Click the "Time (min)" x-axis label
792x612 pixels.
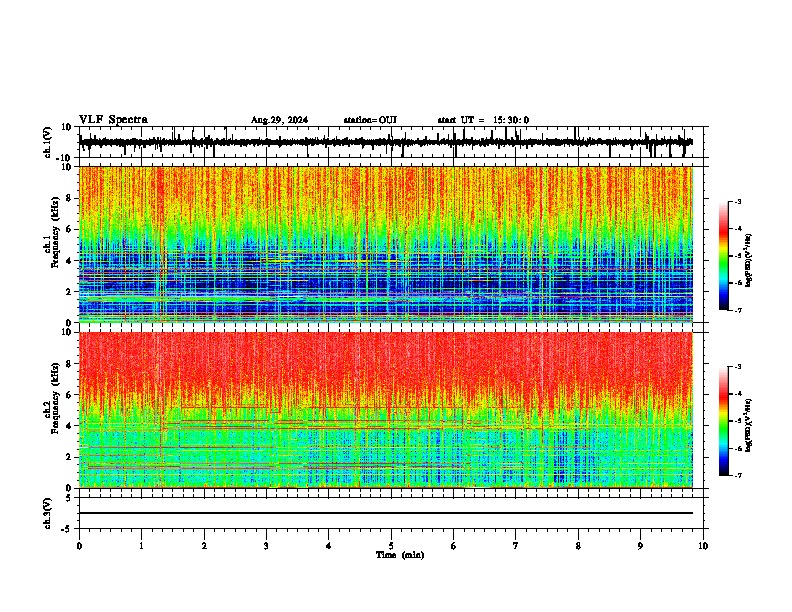pos(400,555)
